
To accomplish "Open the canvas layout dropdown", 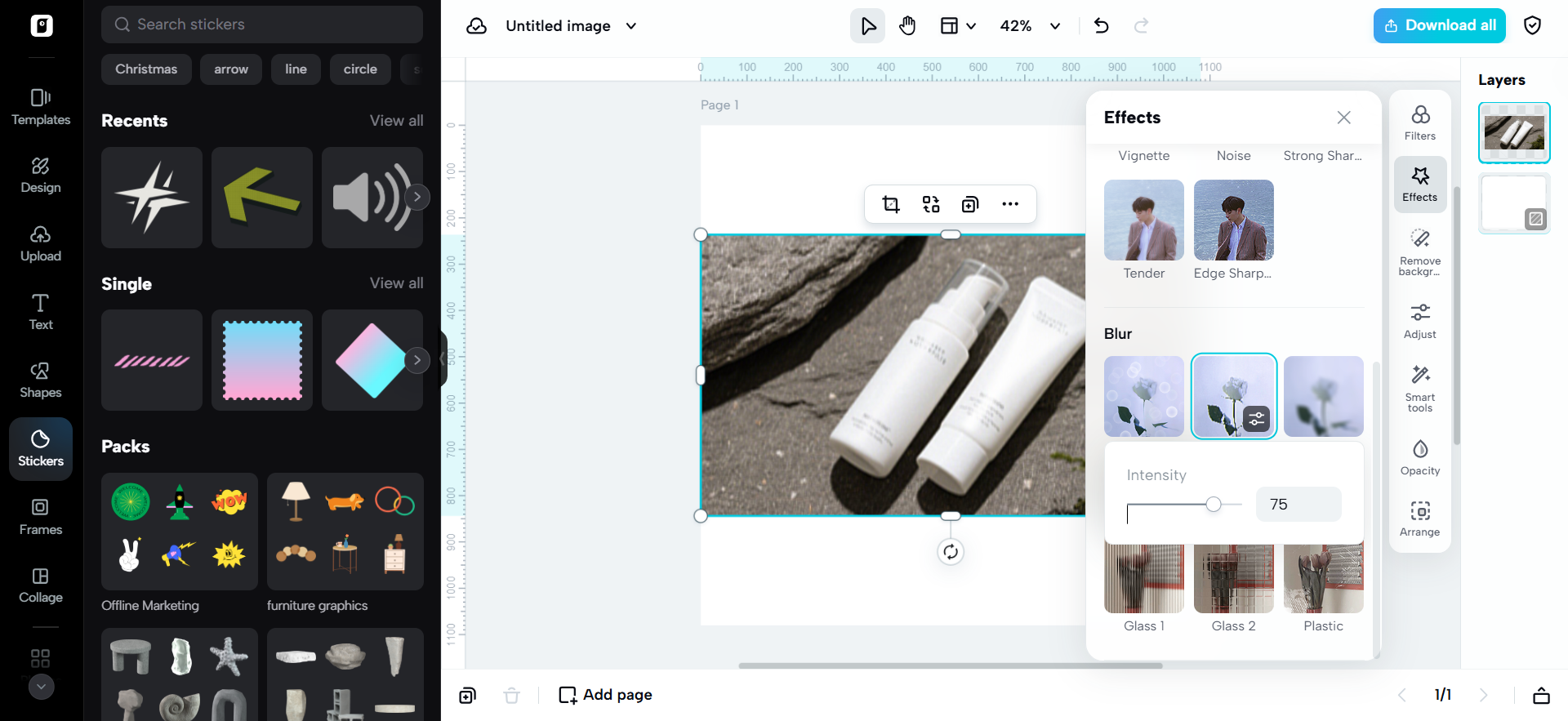I will (x=958, y=26).
